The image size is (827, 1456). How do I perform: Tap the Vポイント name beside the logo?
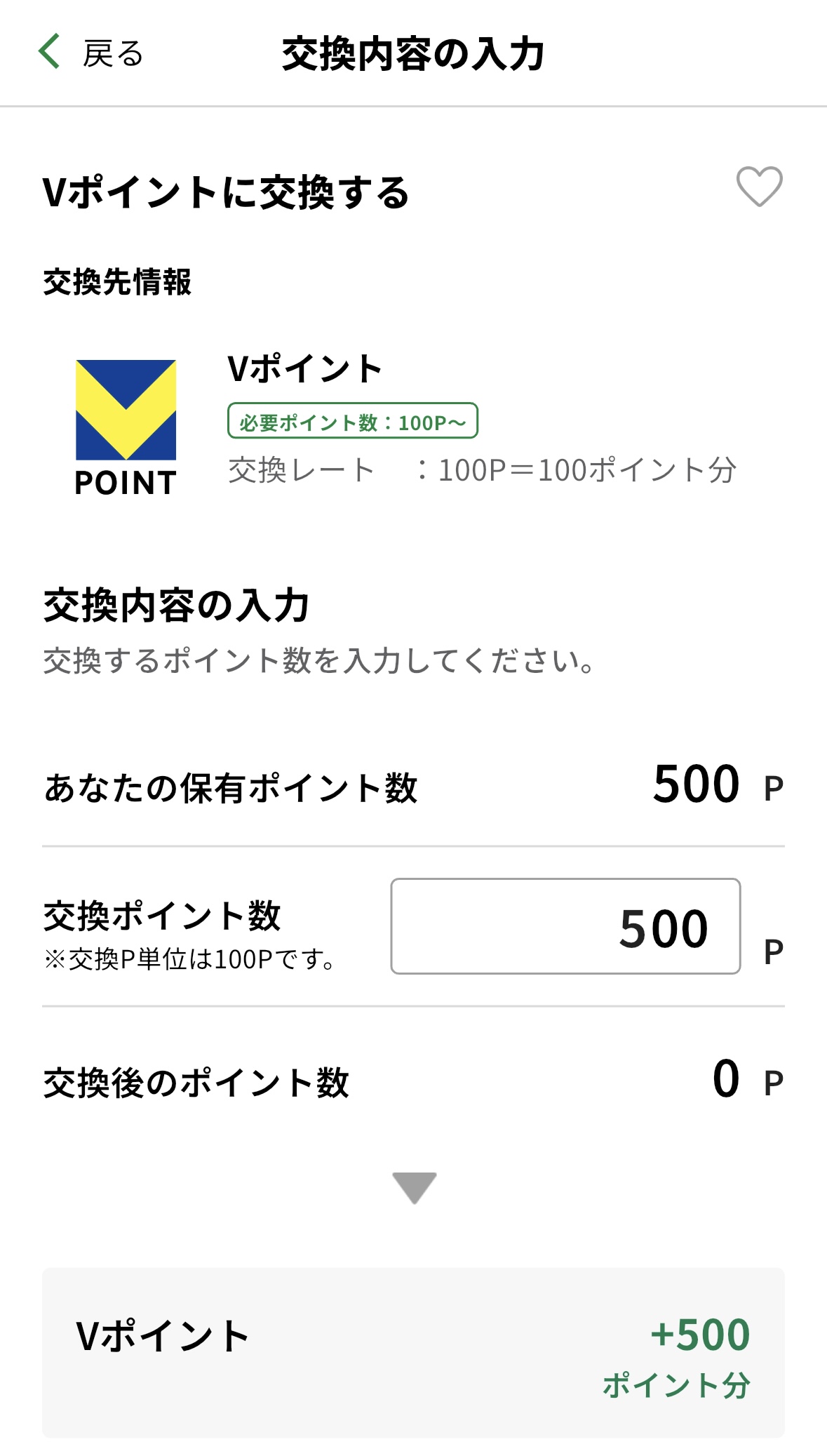tap(304, 369)
